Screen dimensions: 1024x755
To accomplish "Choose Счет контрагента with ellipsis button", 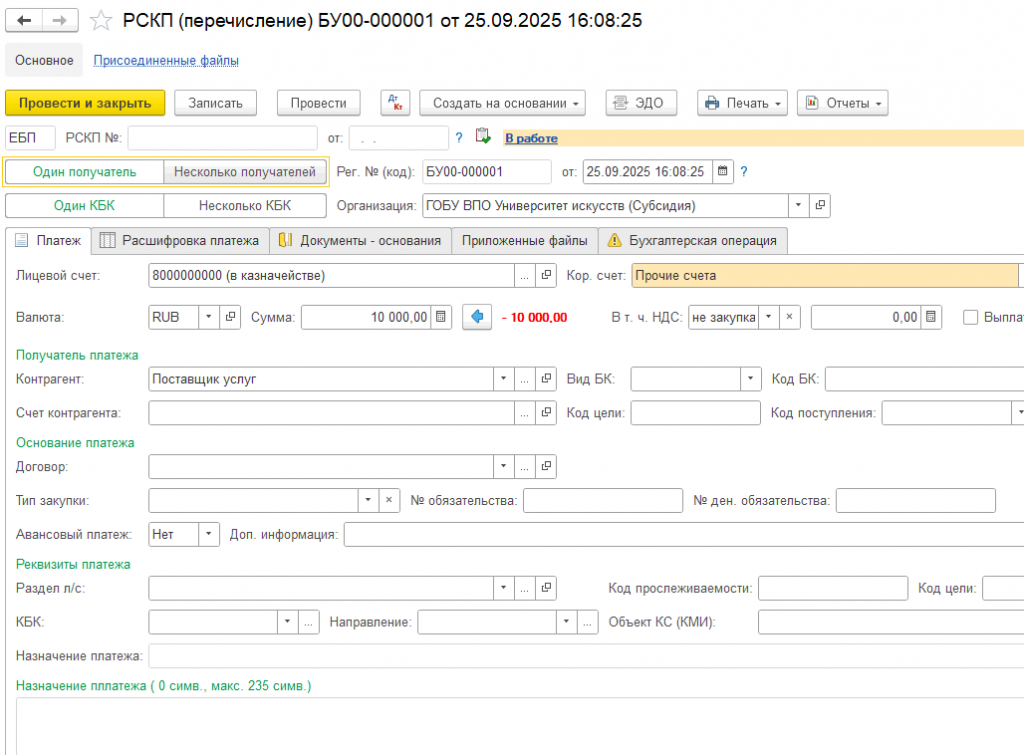I will 524,413.
